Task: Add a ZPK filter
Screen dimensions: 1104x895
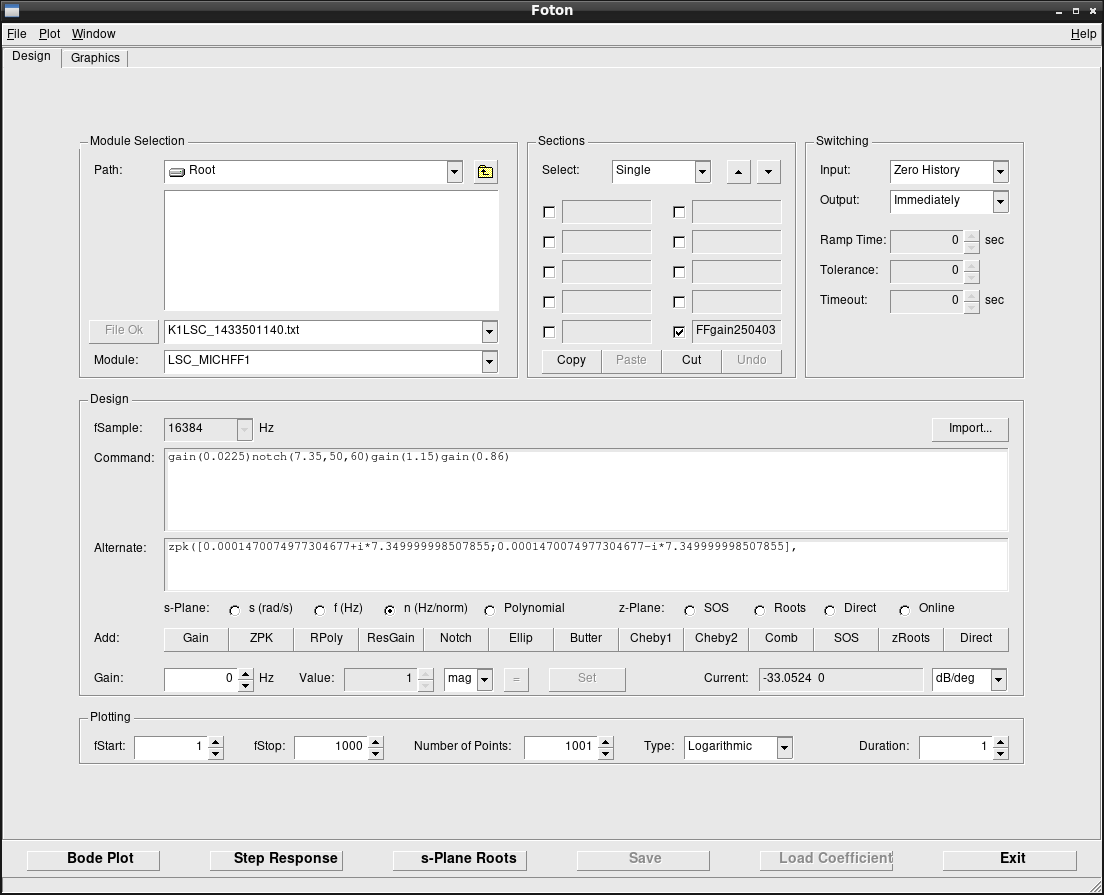Action: point(261,639)
